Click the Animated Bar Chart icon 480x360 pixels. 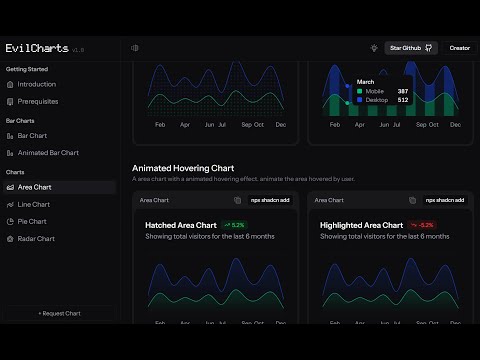coord(10,153)
